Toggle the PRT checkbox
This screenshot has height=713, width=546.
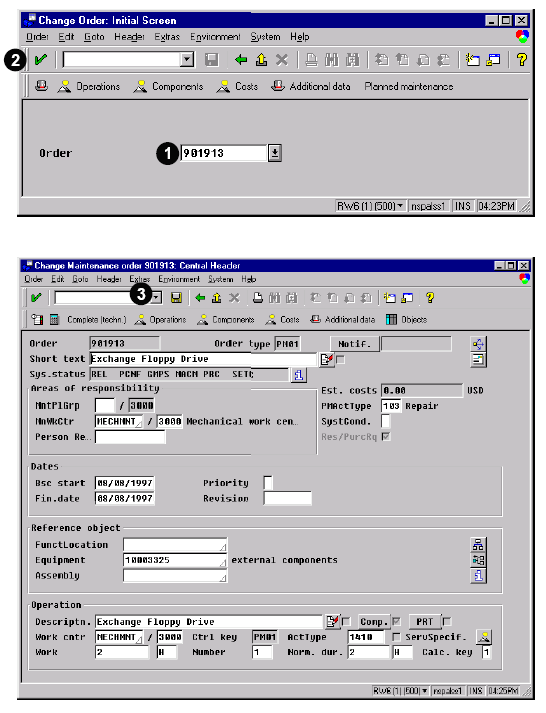pyautogui.click(x=447, y=621)
